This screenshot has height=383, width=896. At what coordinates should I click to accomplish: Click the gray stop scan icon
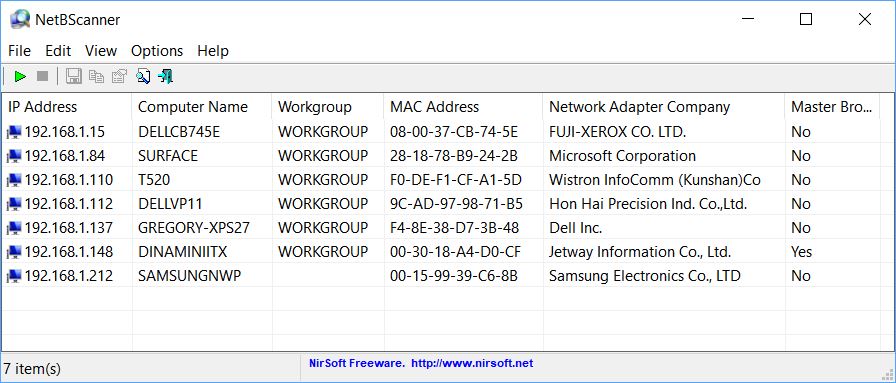(x=42, y=76)
